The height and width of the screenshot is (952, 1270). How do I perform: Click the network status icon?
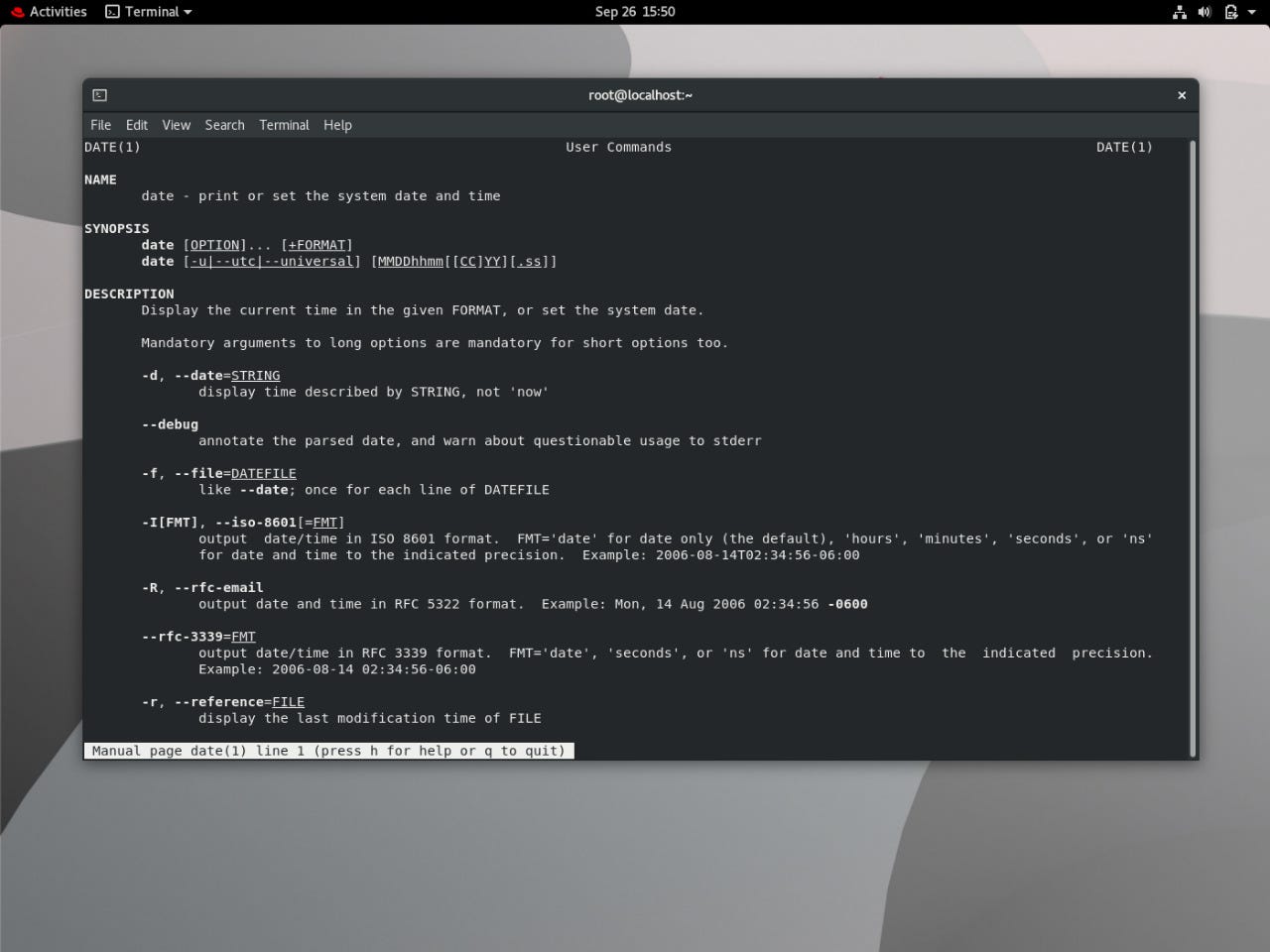point(1180,12)
